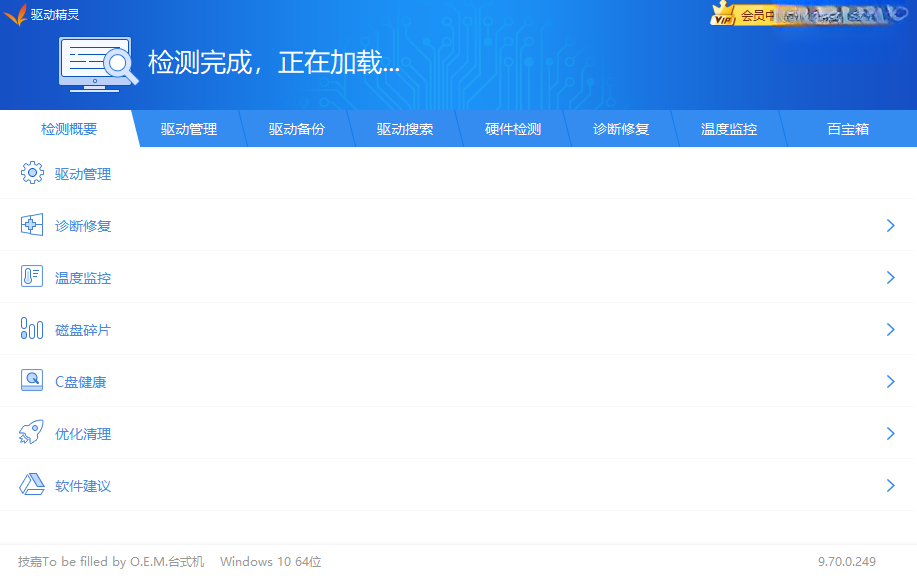This screenshot has height=576, width=917.
Task: Open the 驱动备份 tab
Action: pos(297,129)
